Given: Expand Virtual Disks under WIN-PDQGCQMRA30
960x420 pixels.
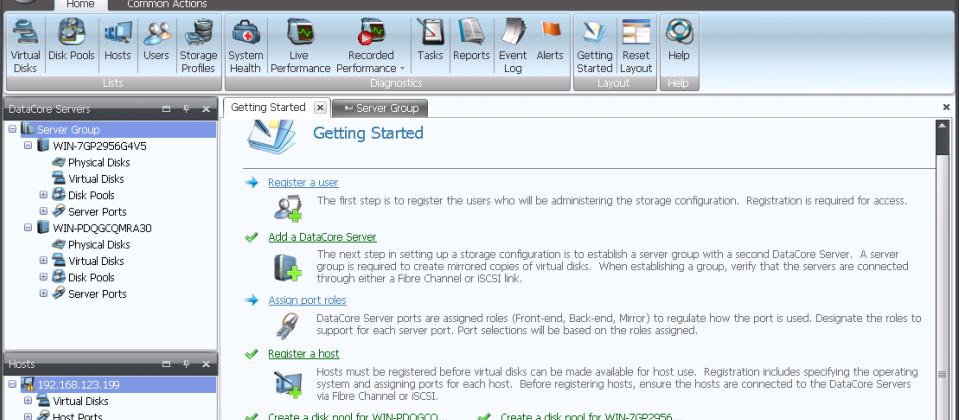Looking at the screenshot, I should [43, 260].
